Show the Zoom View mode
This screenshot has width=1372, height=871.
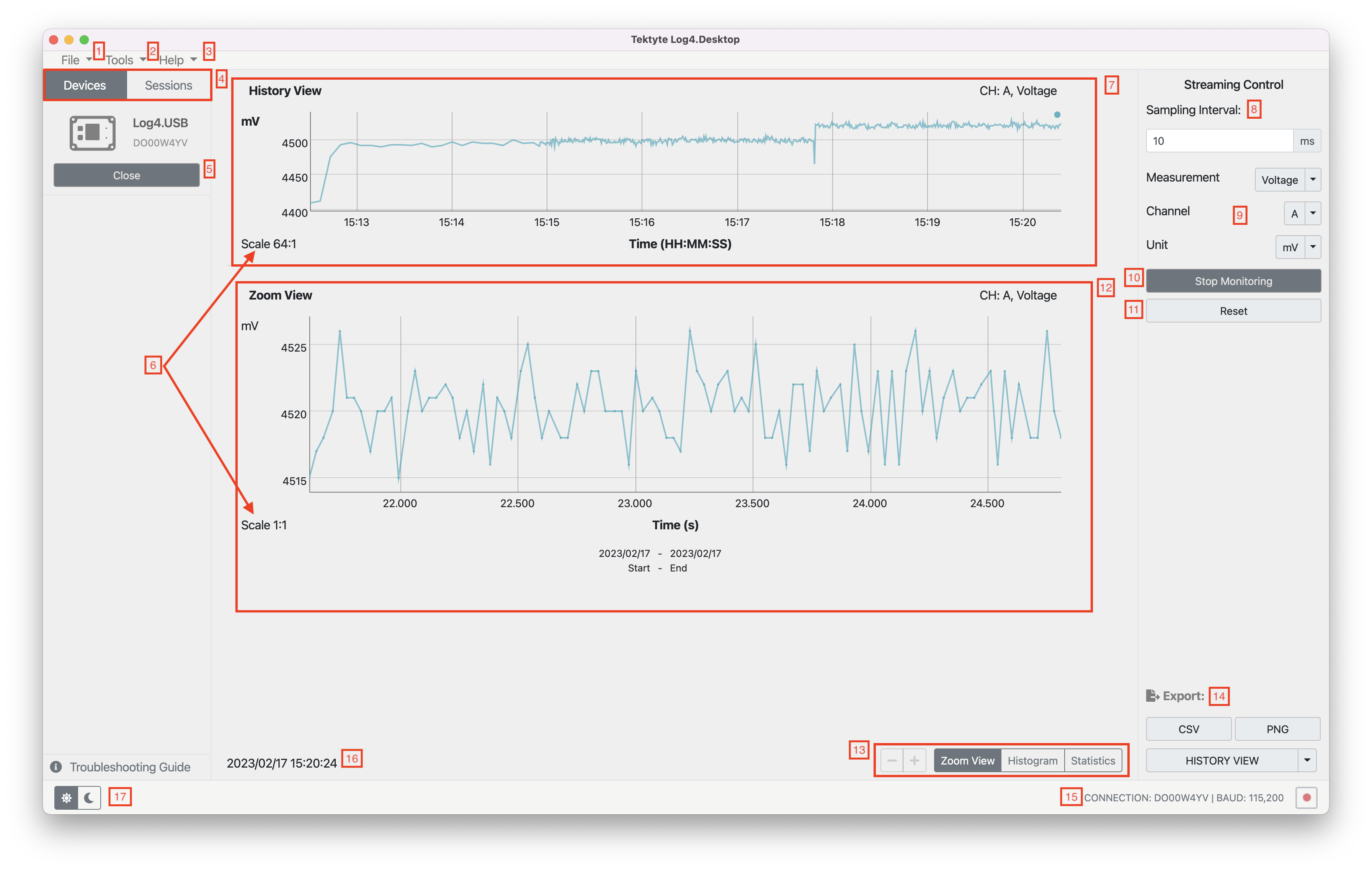click(x=967, y=760)
